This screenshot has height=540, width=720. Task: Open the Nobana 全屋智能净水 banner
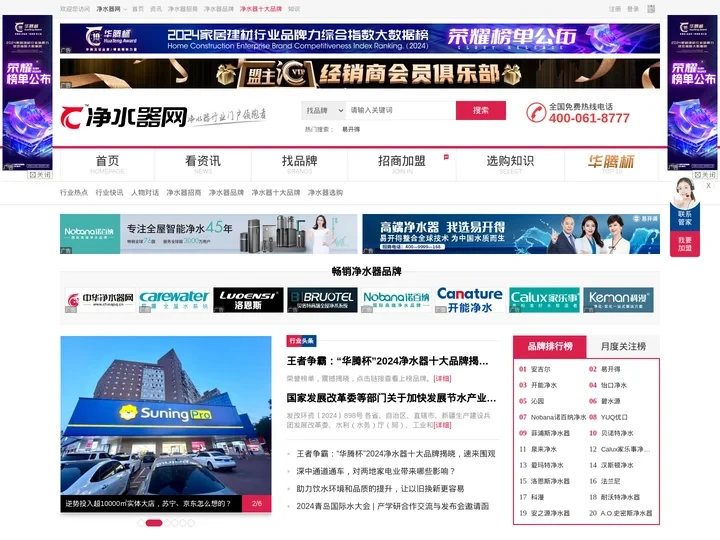[x=208, y=234]
